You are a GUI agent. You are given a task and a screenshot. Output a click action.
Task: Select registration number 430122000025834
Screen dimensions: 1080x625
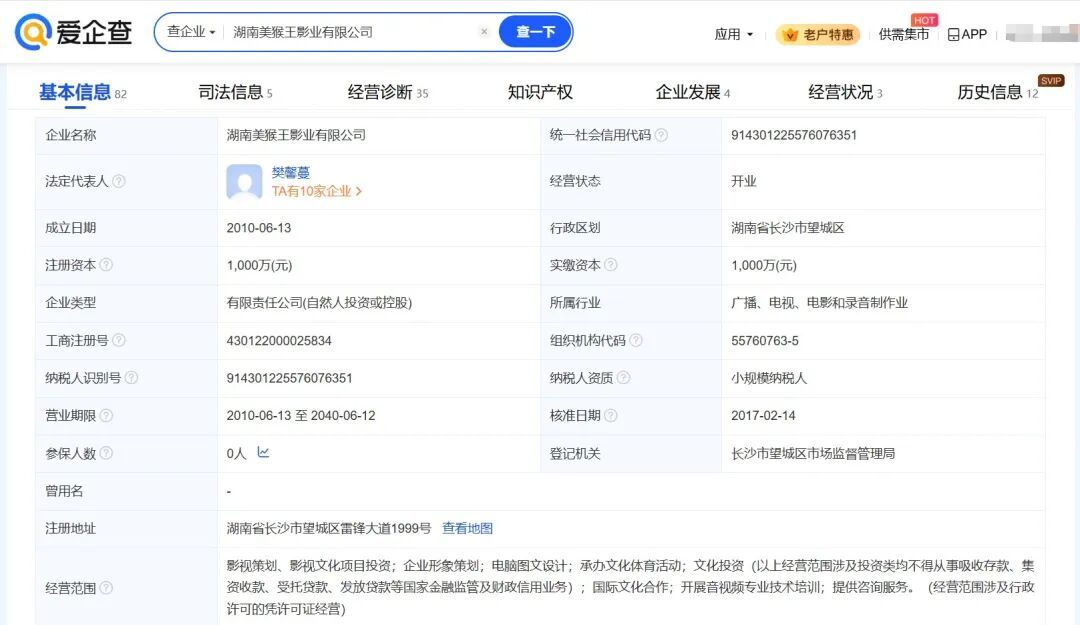(279, 340)
